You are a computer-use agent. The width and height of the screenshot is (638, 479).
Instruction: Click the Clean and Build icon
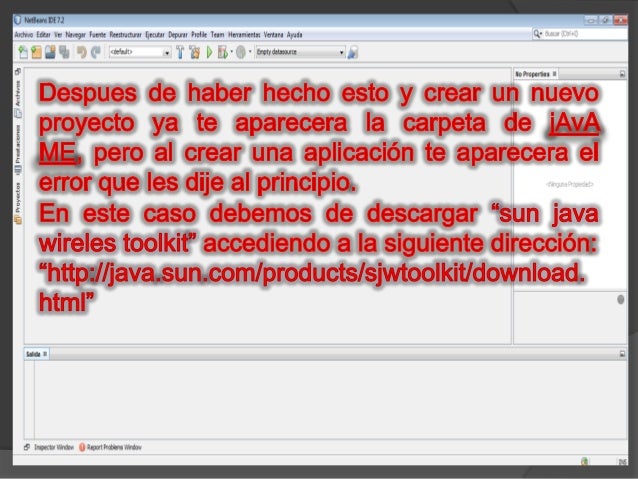(x=195, y=52)
